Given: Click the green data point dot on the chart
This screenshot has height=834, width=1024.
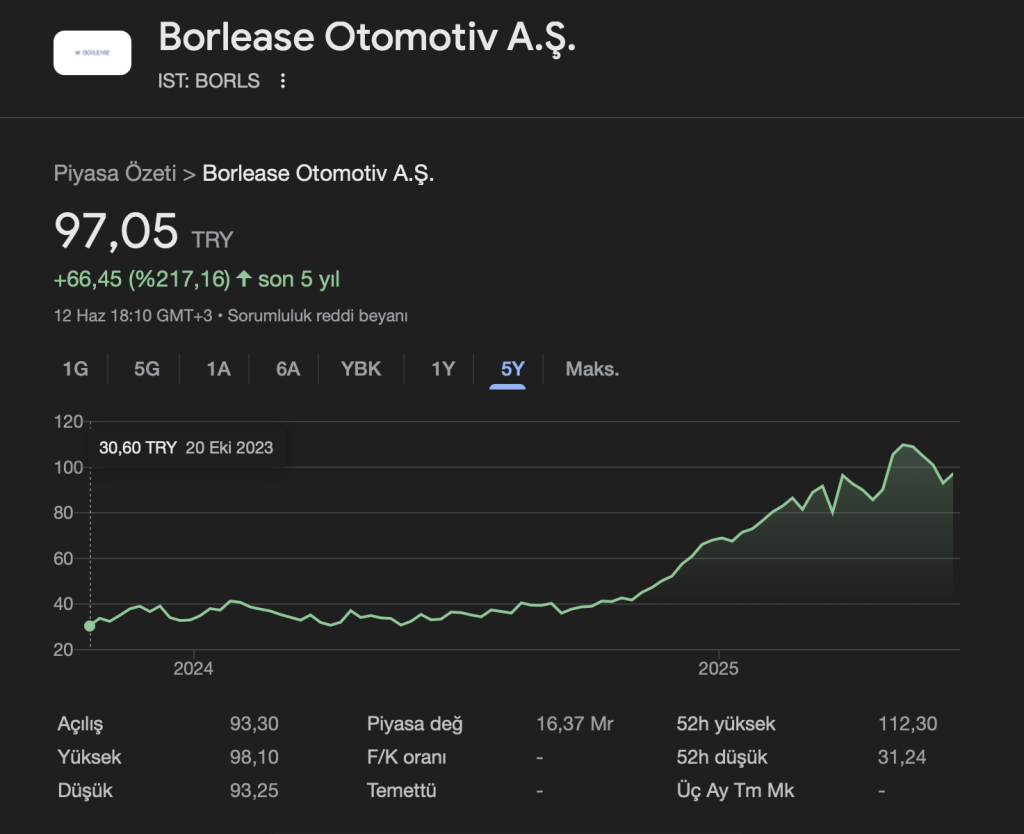Looking at the screenshot, I should [x=90, y=626].
